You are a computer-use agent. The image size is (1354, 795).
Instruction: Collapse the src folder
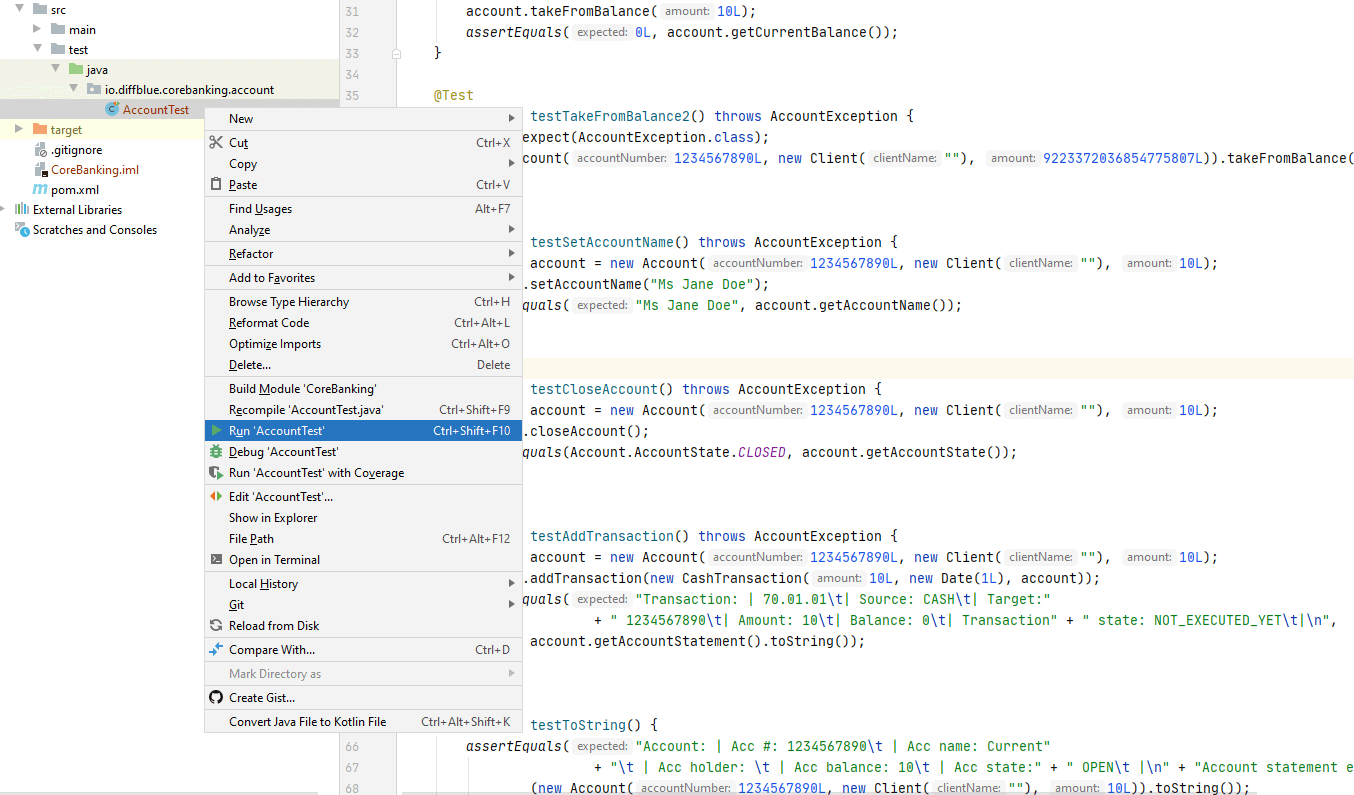(20, 10)
